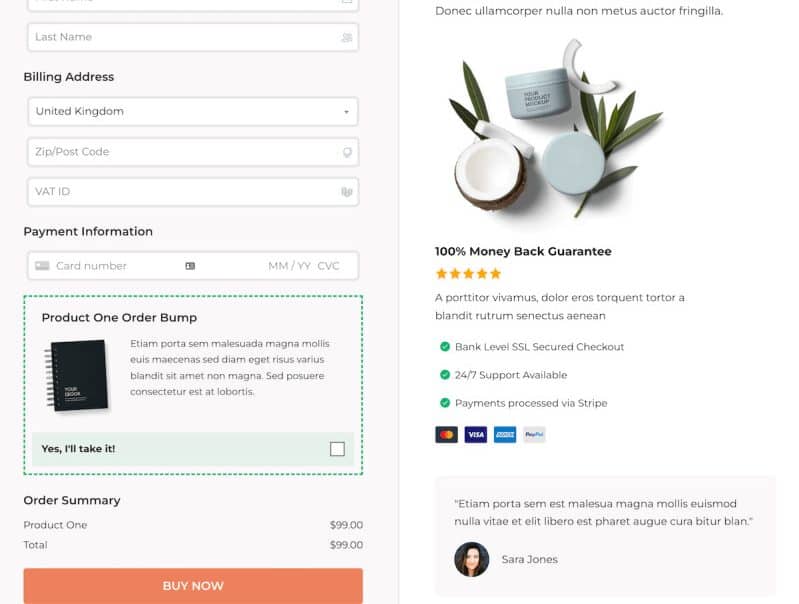The image size is (799, 604).
Task: Click the icon inside the VAT ID field
Action: click(347, 192)
